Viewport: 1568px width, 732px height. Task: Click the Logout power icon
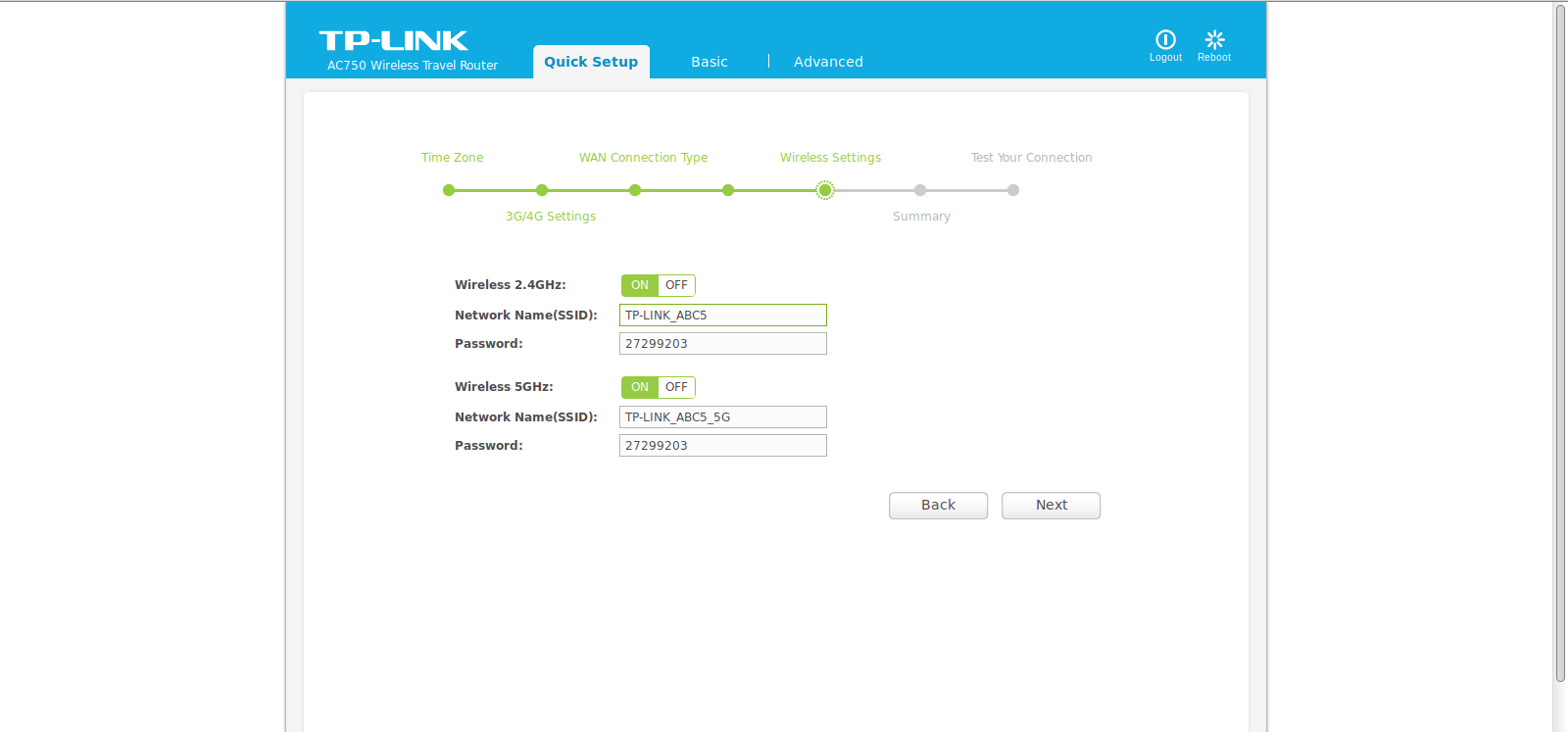pyautogui.click(x=1165, y=39)
